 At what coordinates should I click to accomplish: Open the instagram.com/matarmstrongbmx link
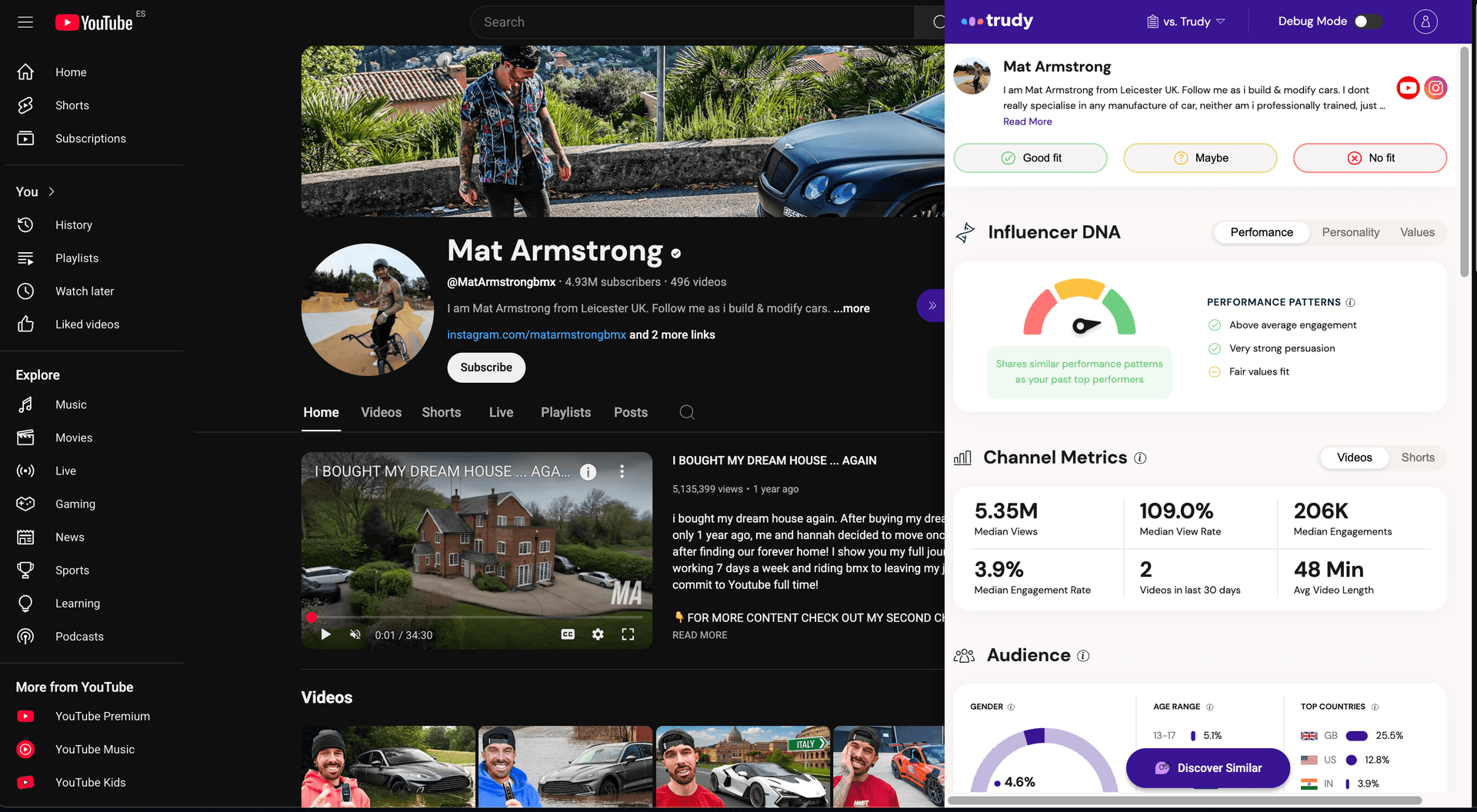click(x=536, y=334)
